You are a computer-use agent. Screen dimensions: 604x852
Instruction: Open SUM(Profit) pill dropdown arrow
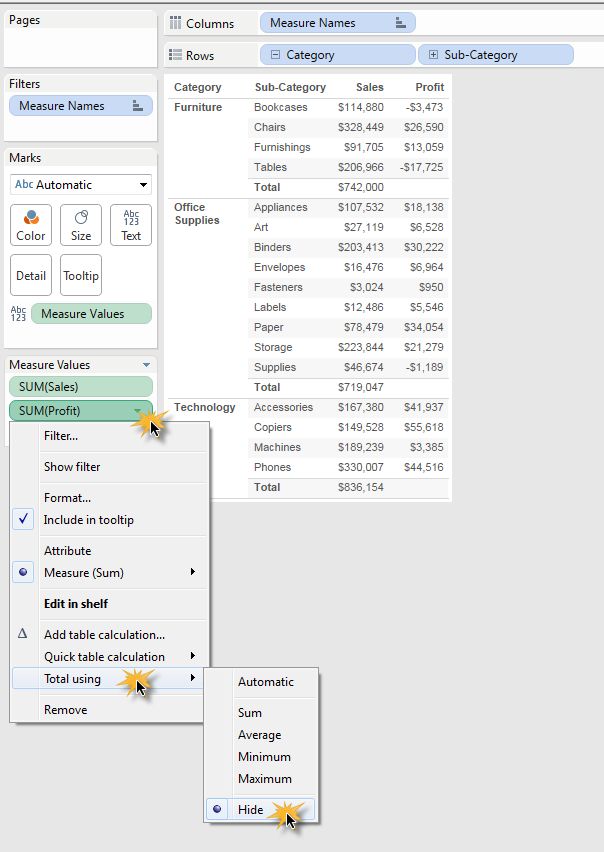[138, 411]
